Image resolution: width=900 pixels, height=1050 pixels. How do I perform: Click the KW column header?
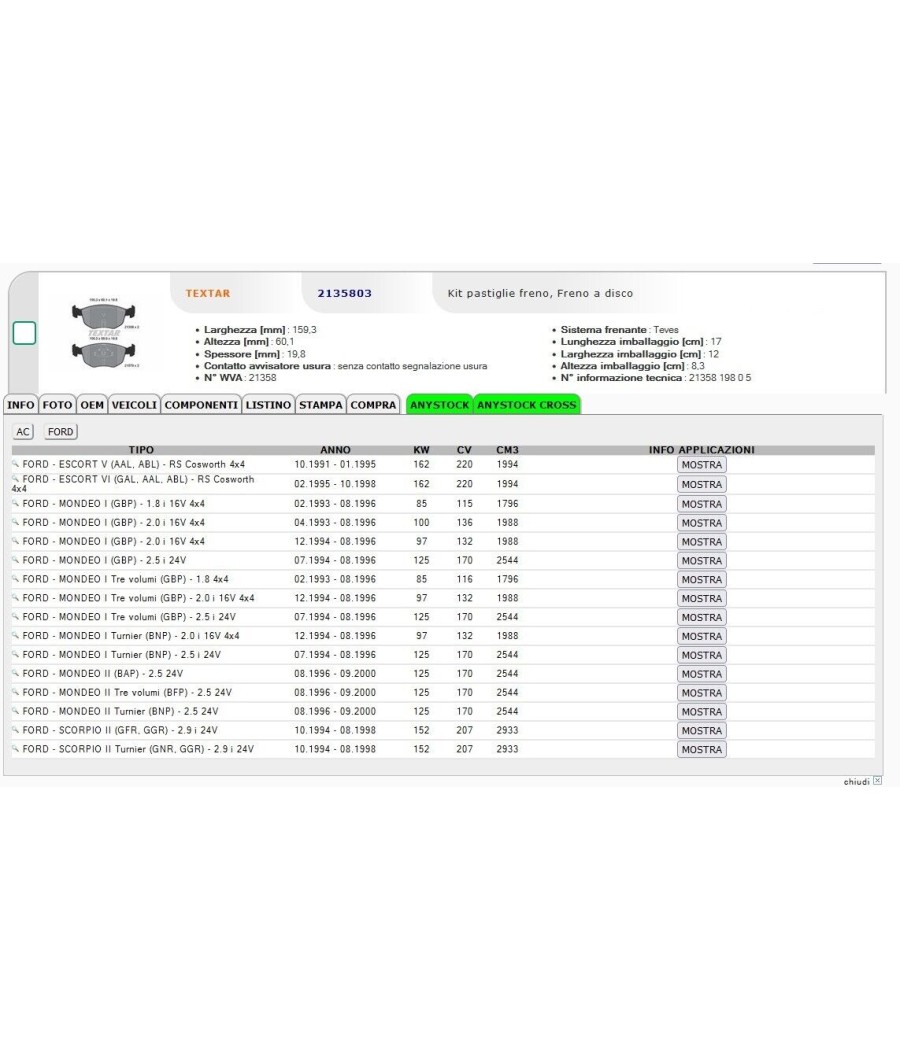pyautogui.click(x=421, y=450)
